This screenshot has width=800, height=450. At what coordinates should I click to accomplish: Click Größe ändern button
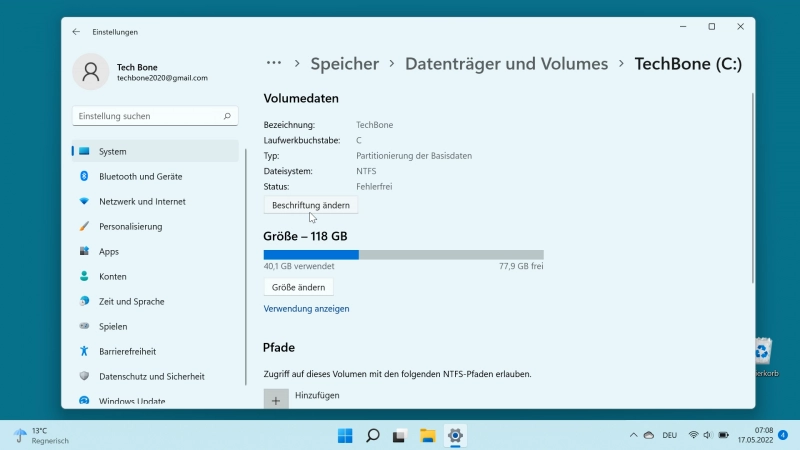click(298, 287)
